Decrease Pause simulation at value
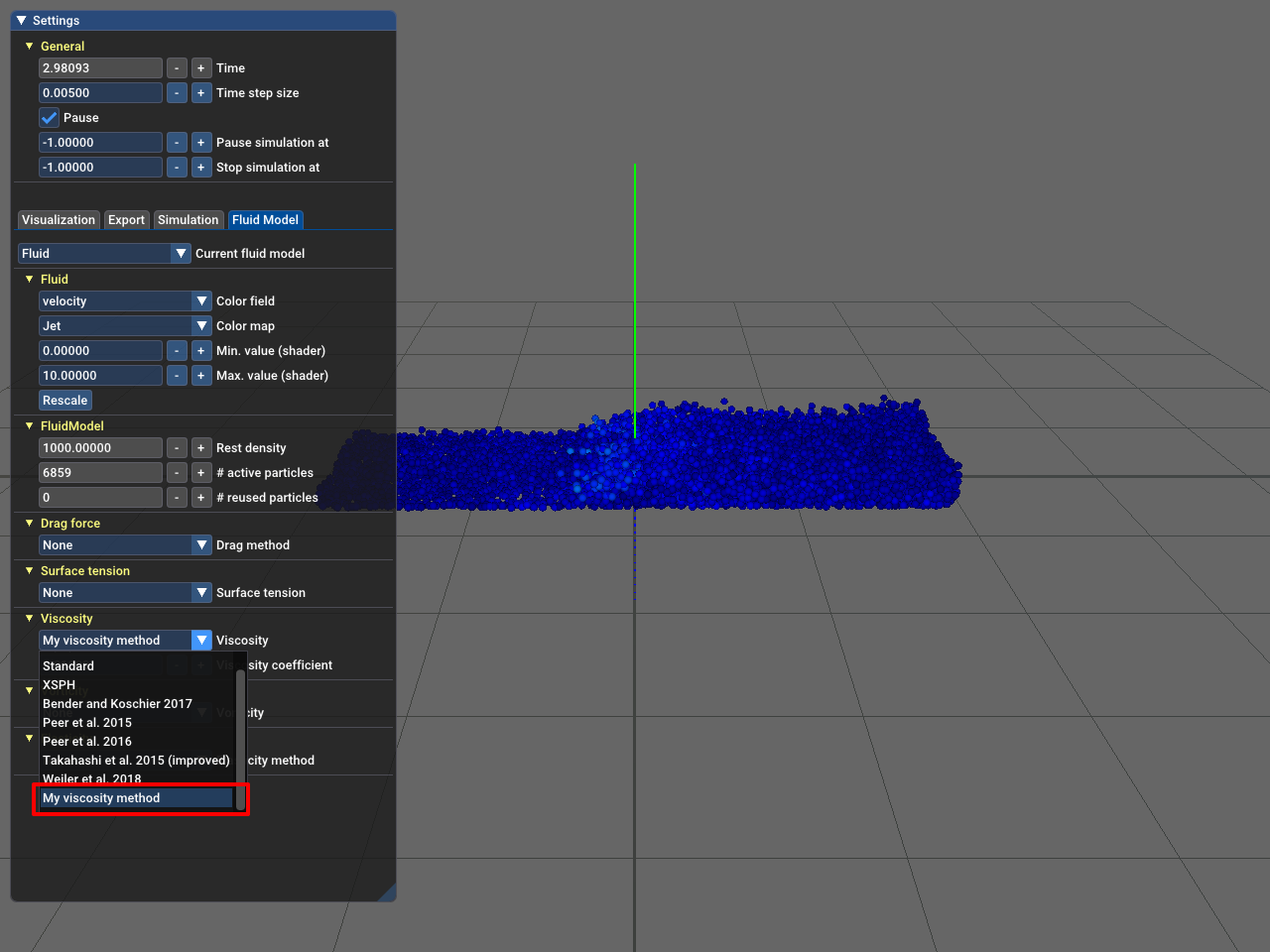1270x952 pixels. (x=177, y=143)
